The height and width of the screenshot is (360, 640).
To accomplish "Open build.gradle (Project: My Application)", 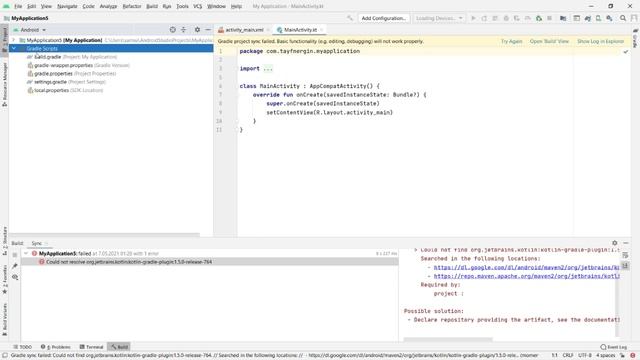I will (x=72, y=57).
